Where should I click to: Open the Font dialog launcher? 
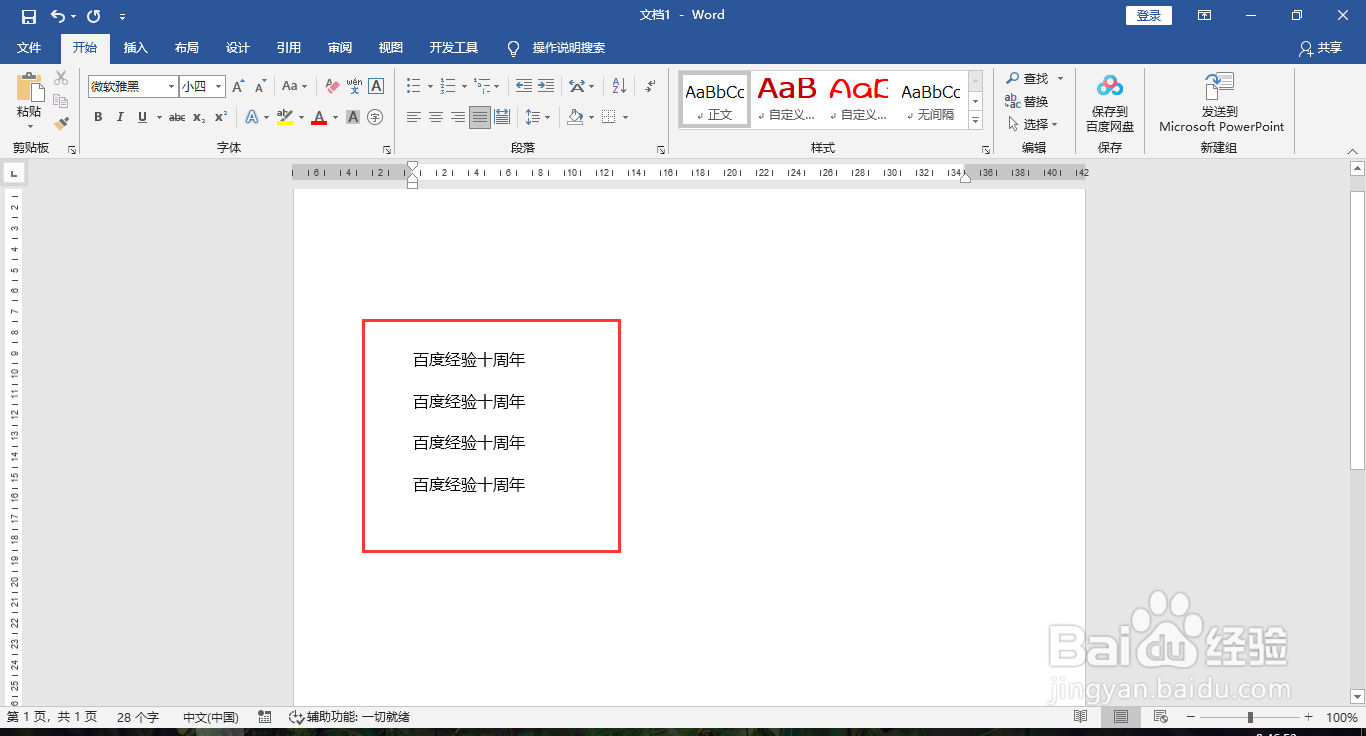(387, 150)
